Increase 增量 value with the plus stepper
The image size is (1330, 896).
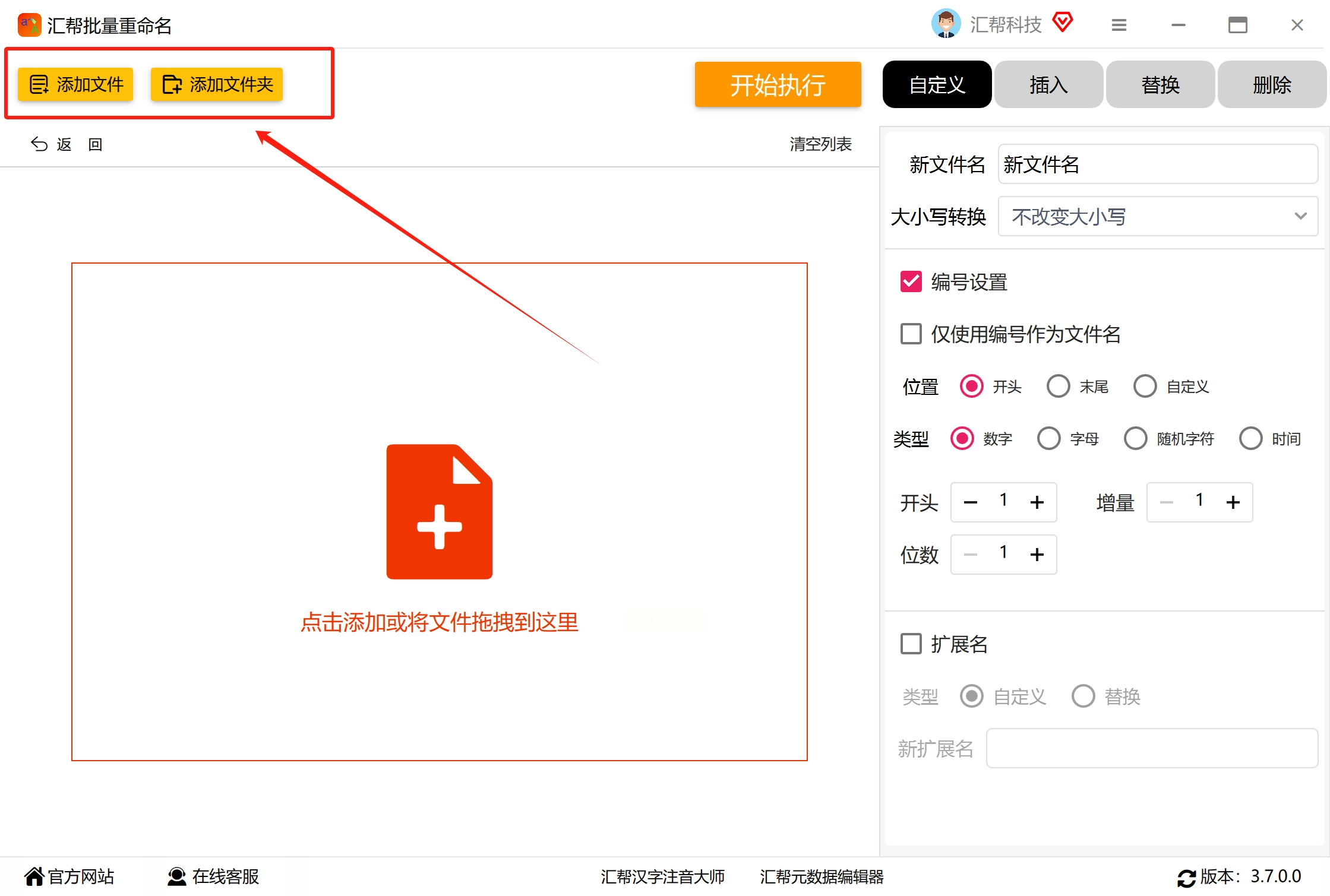coord(1233,502)
